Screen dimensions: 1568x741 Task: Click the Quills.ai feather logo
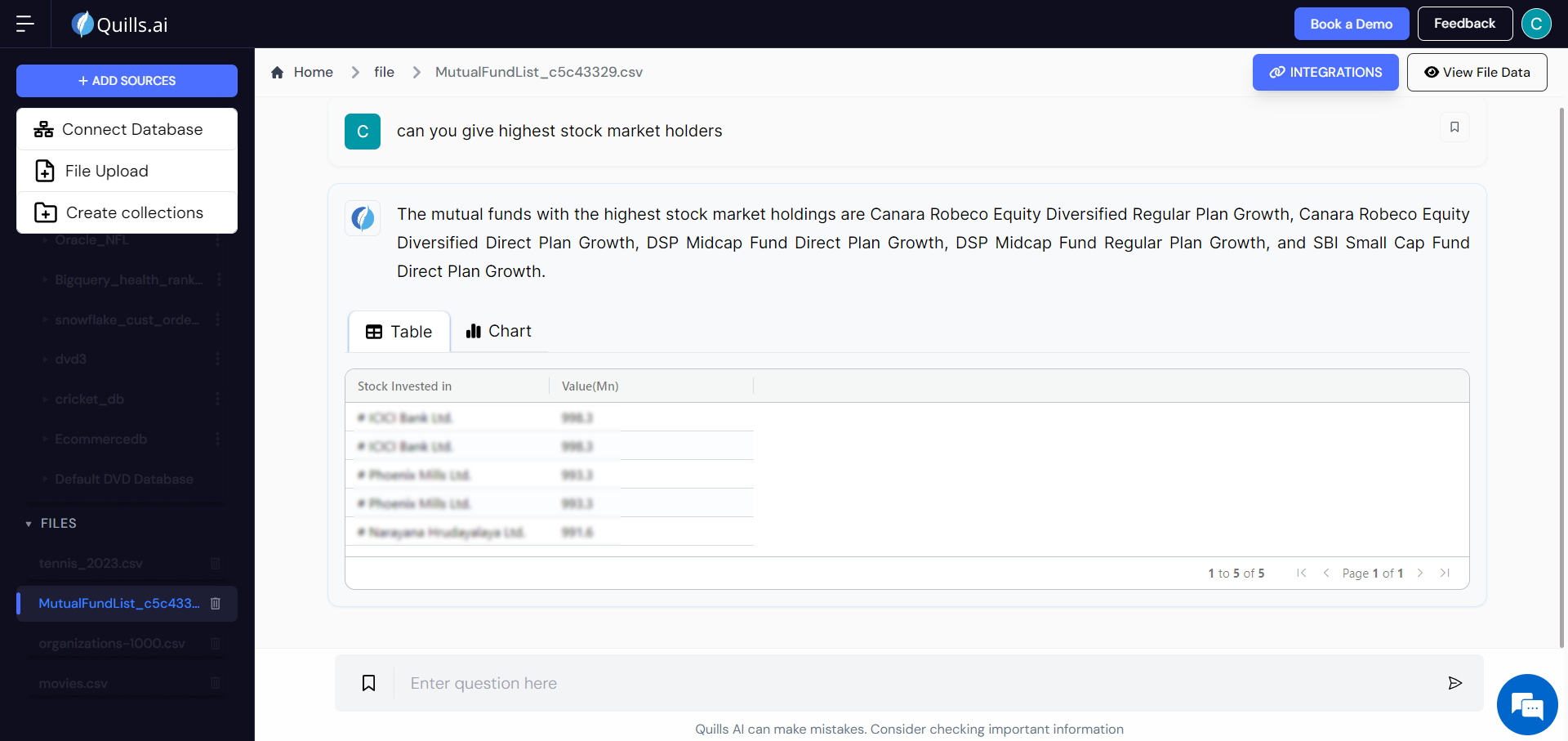82,24
